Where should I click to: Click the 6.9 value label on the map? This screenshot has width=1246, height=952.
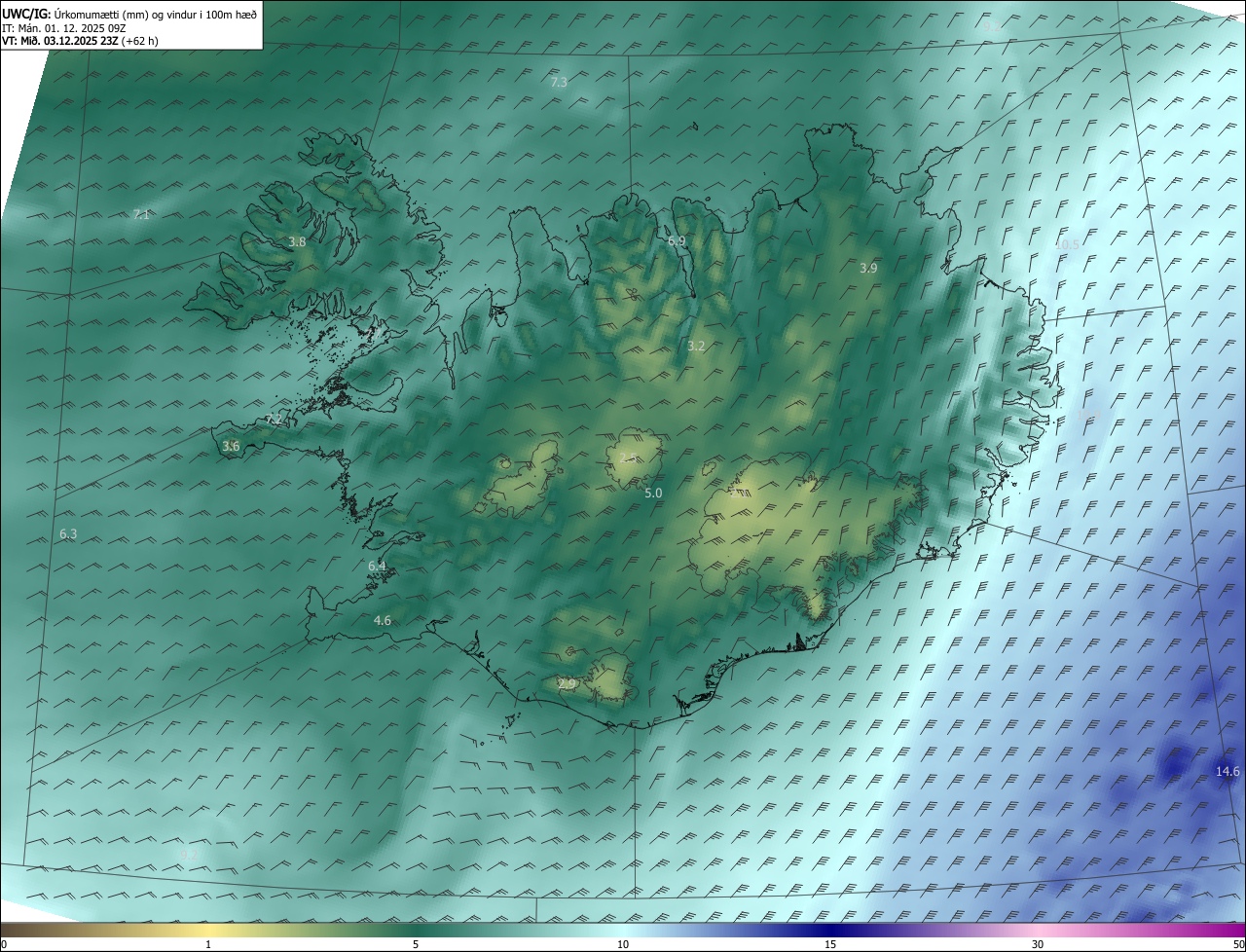coord(677,241)
